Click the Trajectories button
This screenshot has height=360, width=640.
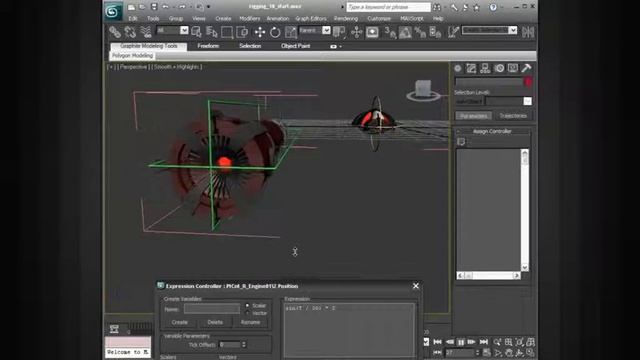point(513,116)
